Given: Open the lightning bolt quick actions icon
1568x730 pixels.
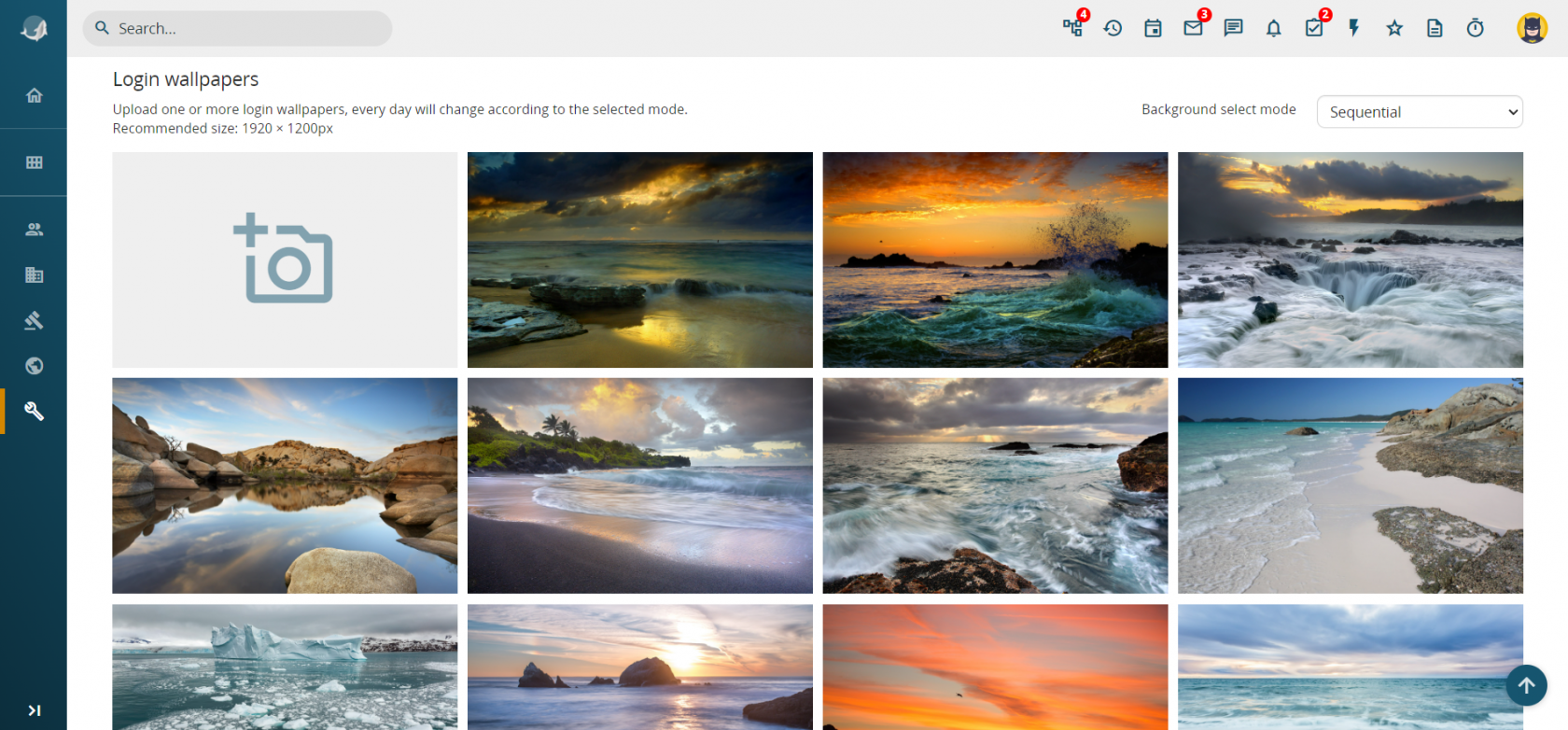Looking at the screenshot, I should tap(1354, 28).
